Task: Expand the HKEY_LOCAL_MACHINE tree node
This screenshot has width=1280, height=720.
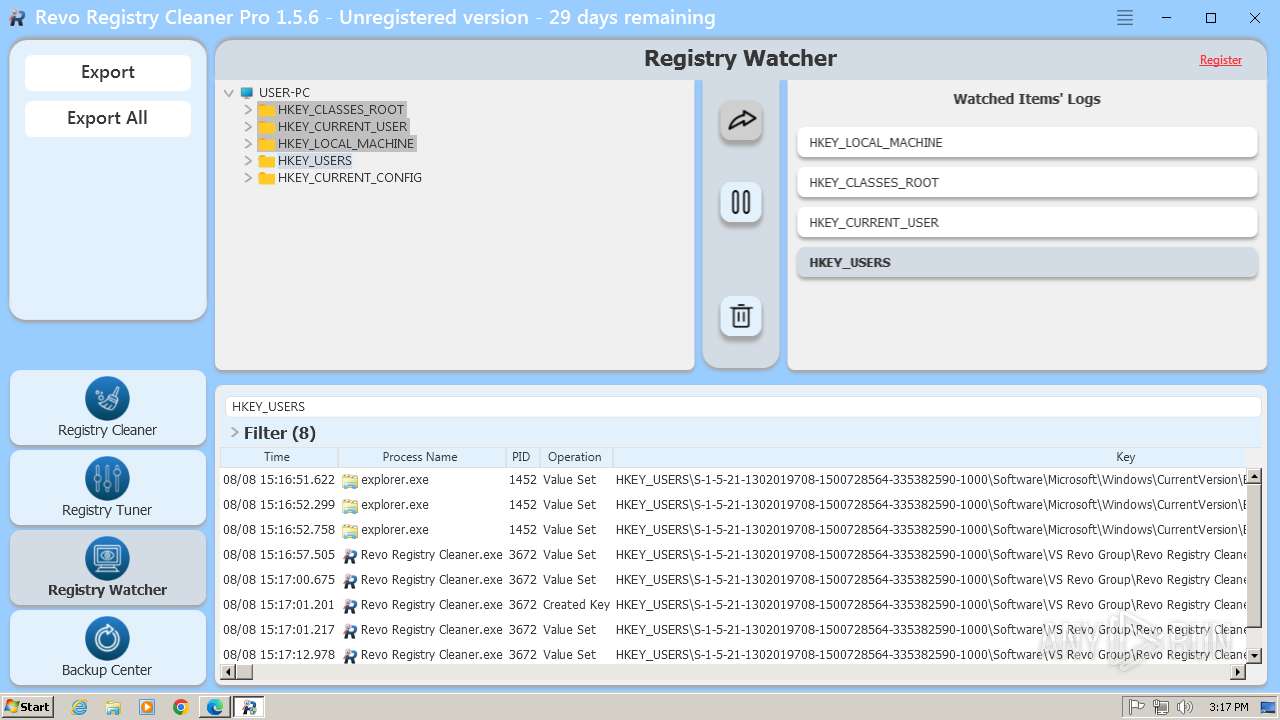Action: [248, 144]
